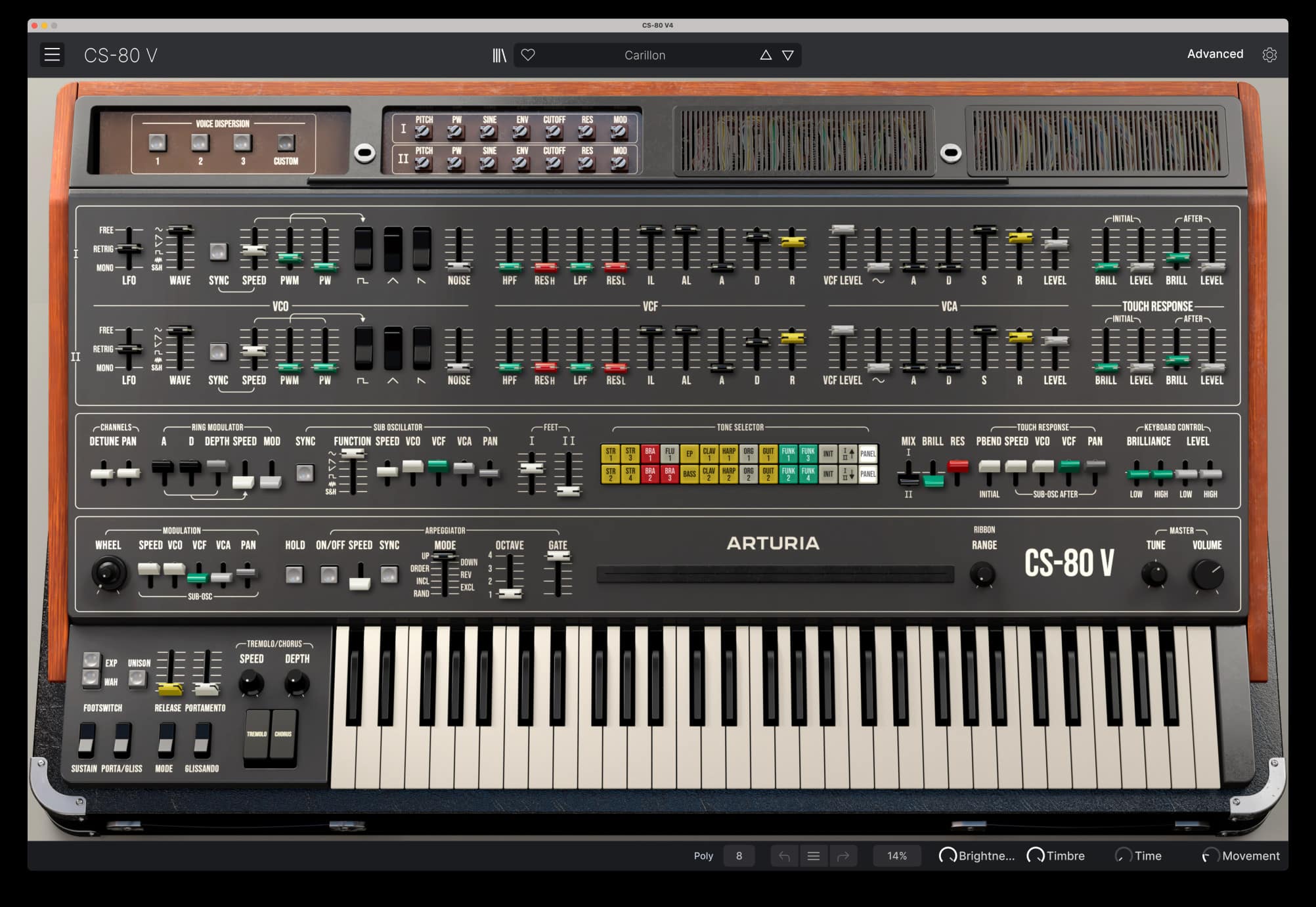Toggle the Tremolo rocker button
This screenshot has height=907, width=1316.
pos(257,734)
